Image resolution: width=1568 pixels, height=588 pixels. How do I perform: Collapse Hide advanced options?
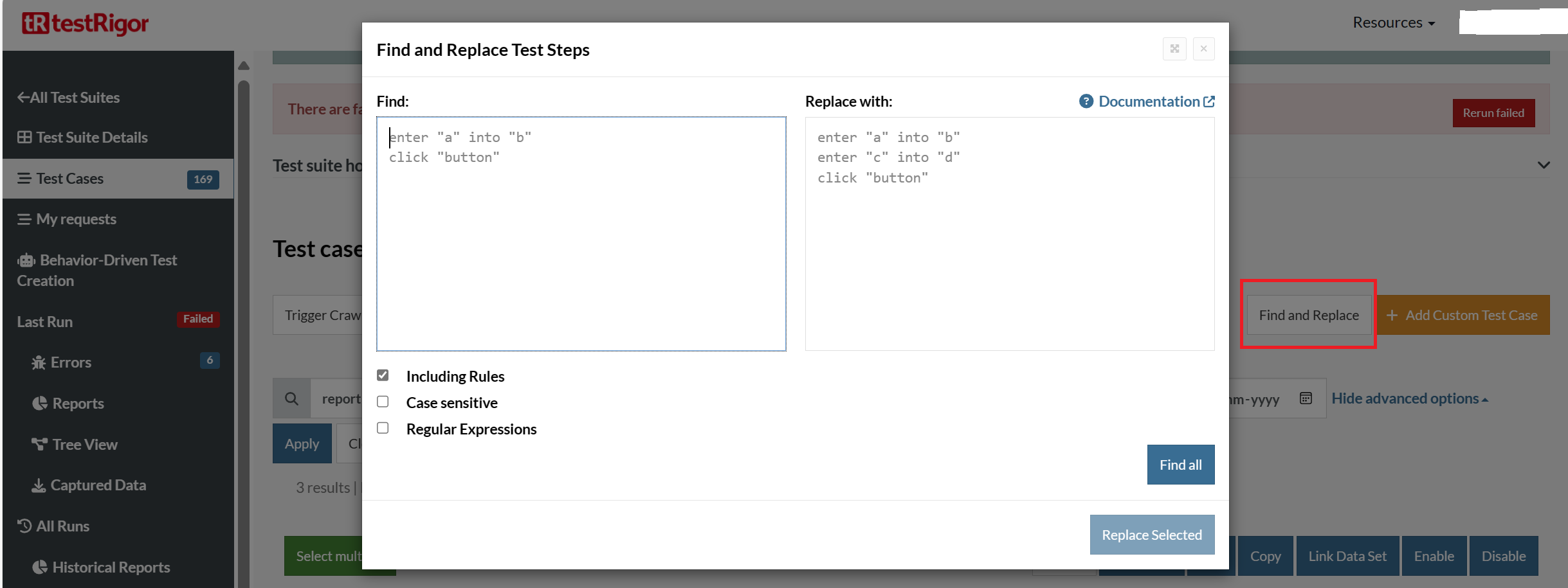pos(1409,398)
